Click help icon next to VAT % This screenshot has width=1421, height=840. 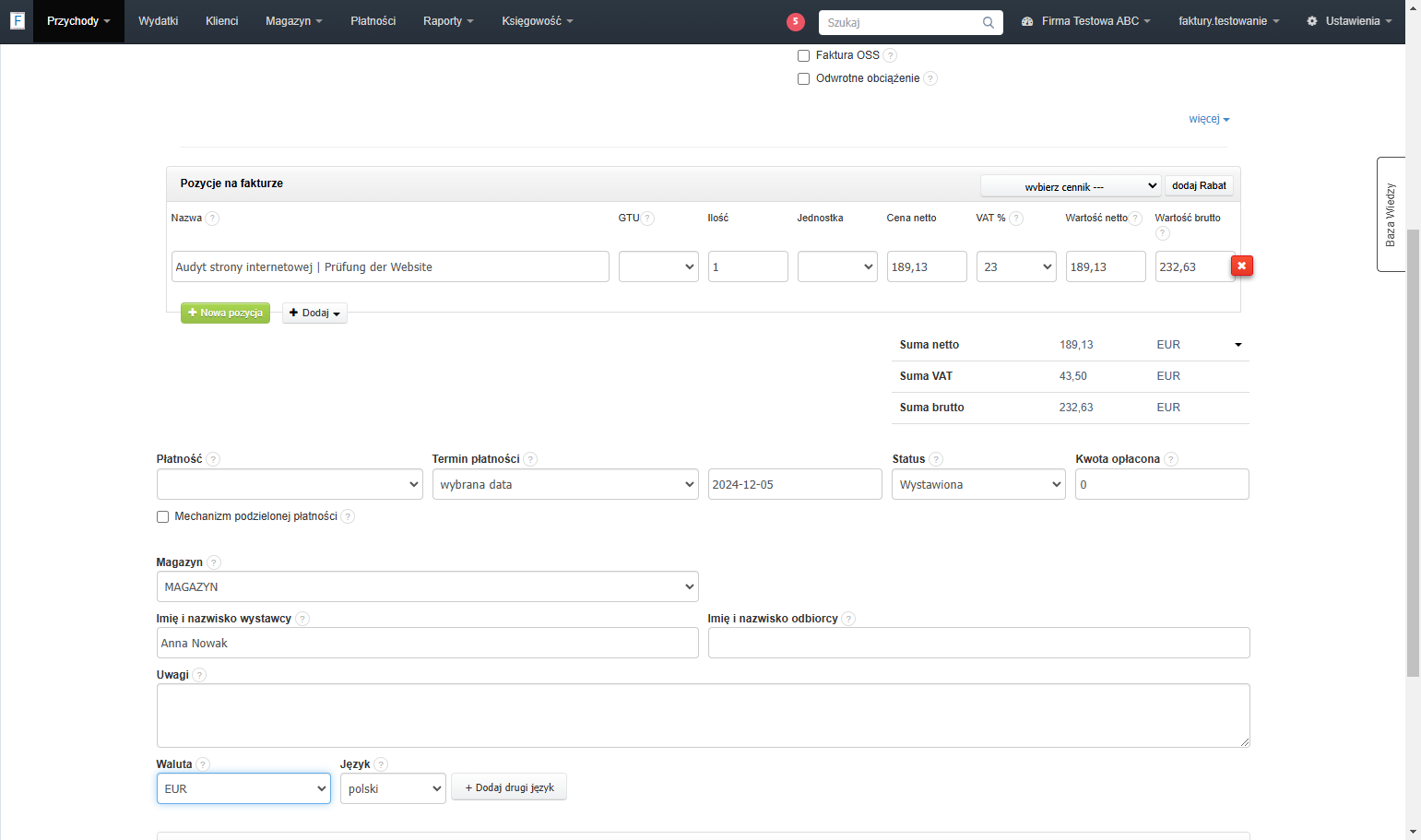(x=1016, y=219)
